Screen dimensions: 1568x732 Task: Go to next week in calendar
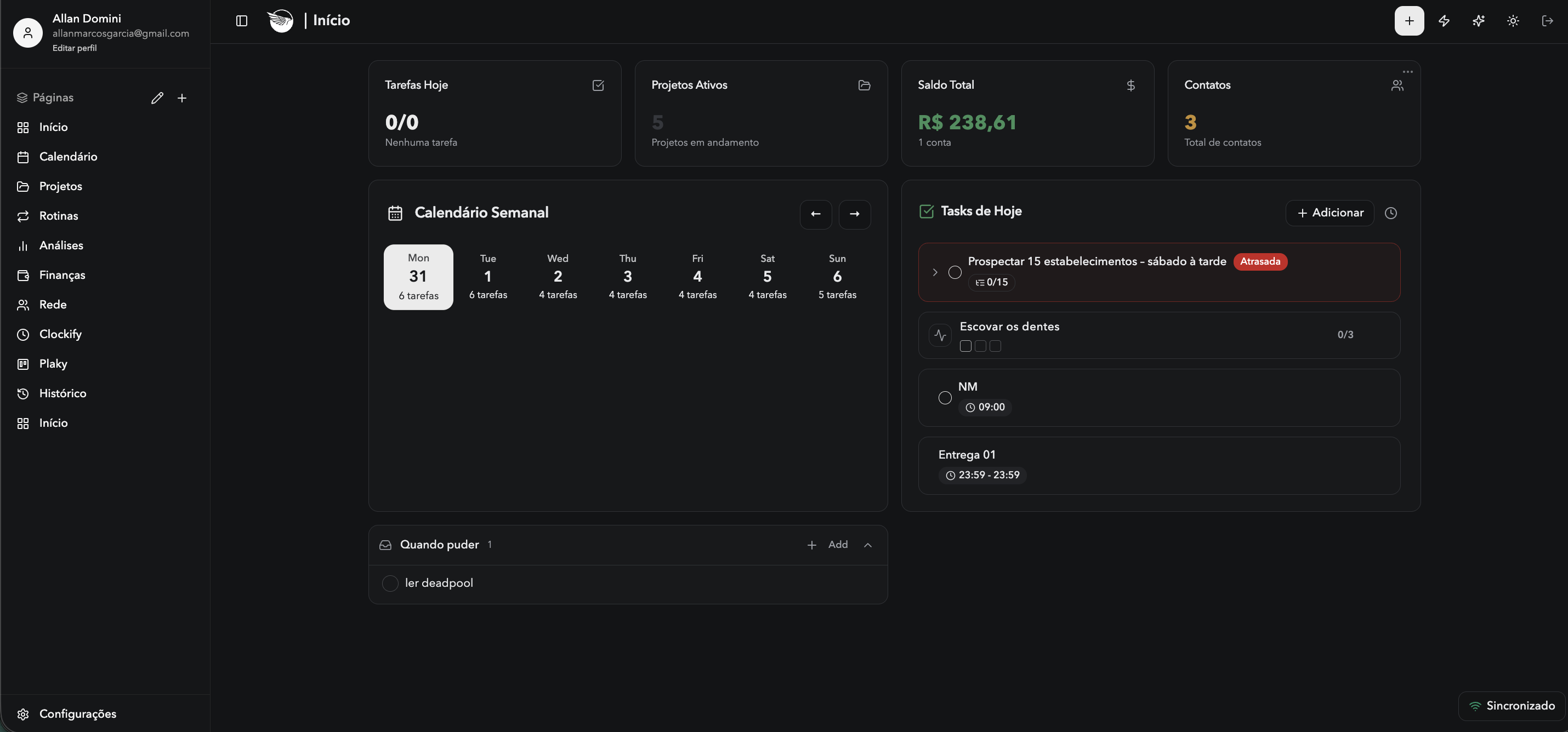(x=855, y=214)
